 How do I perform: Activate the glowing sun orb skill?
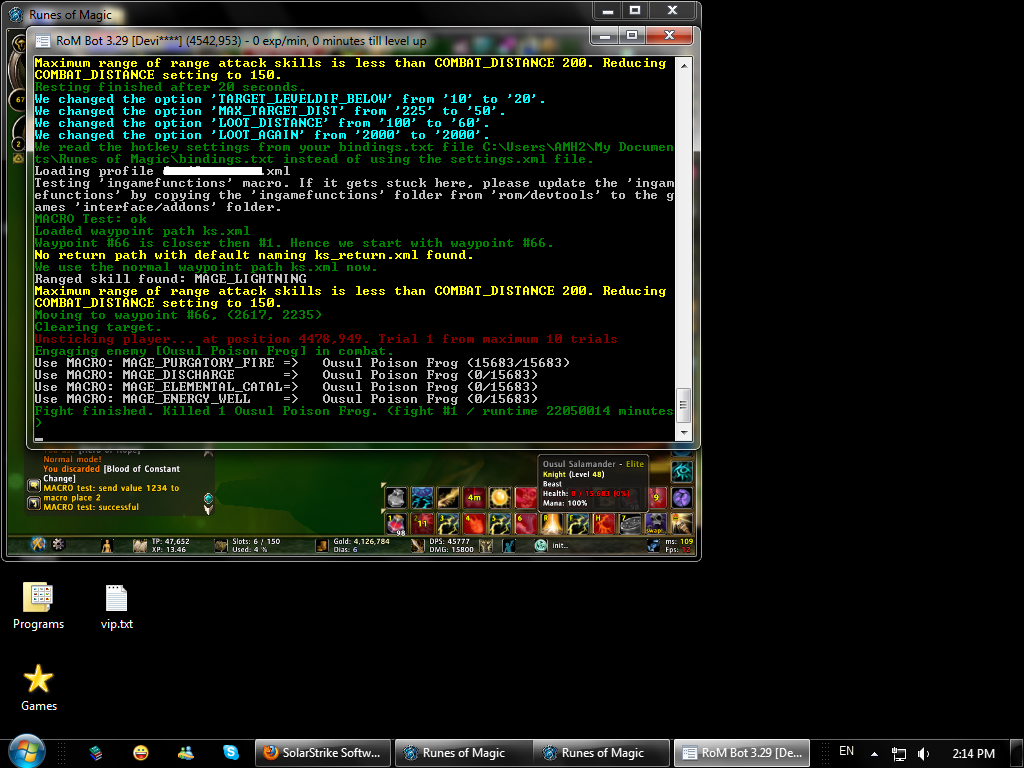500,498
